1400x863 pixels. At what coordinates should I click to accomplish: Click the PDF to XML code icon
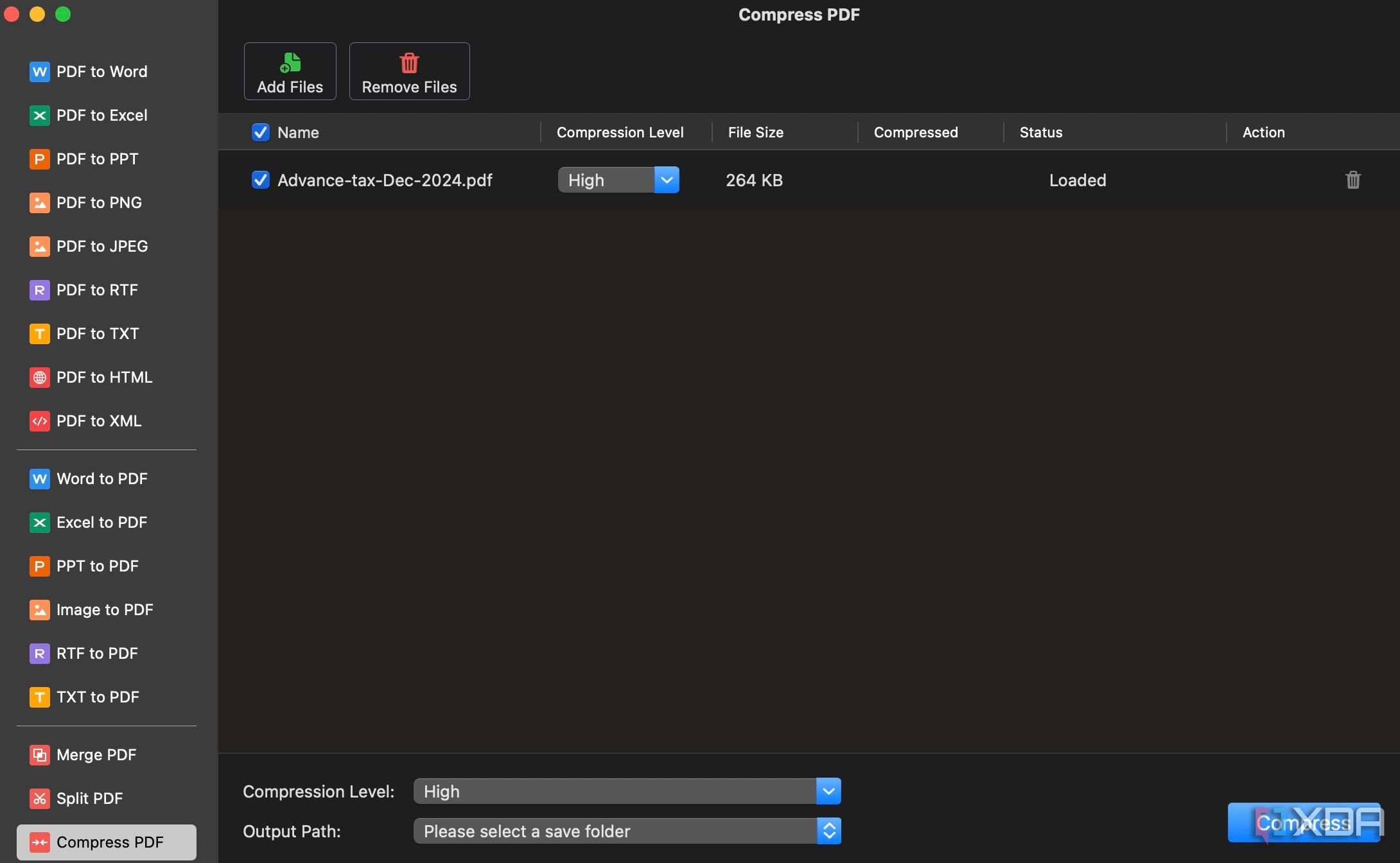[x=40, y=421]
